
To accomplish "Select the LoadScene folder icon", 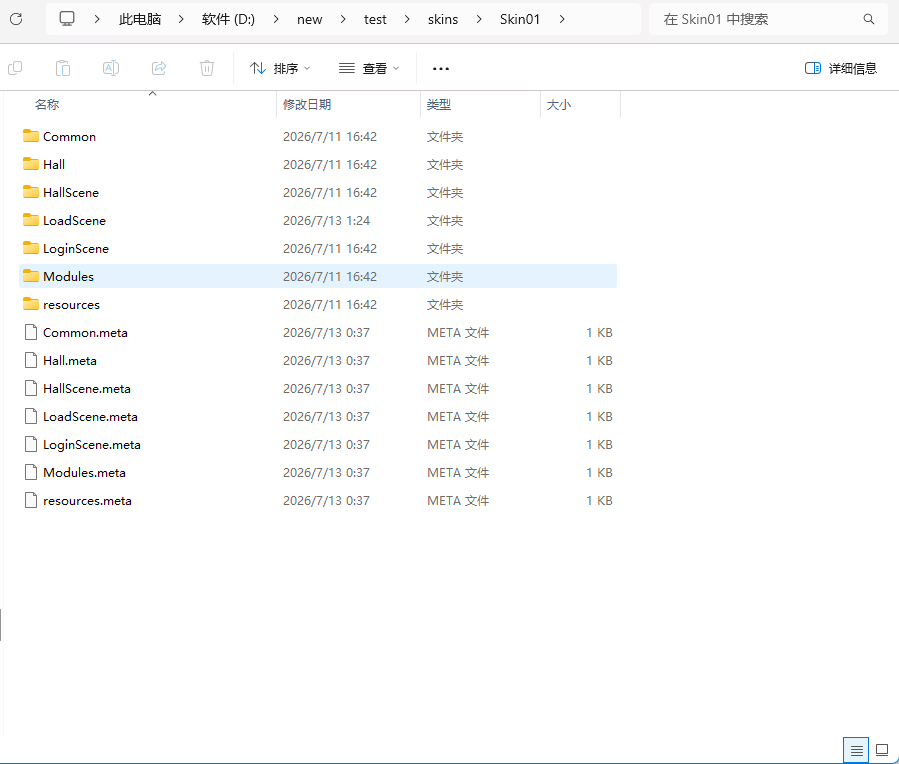I will 31,220.
